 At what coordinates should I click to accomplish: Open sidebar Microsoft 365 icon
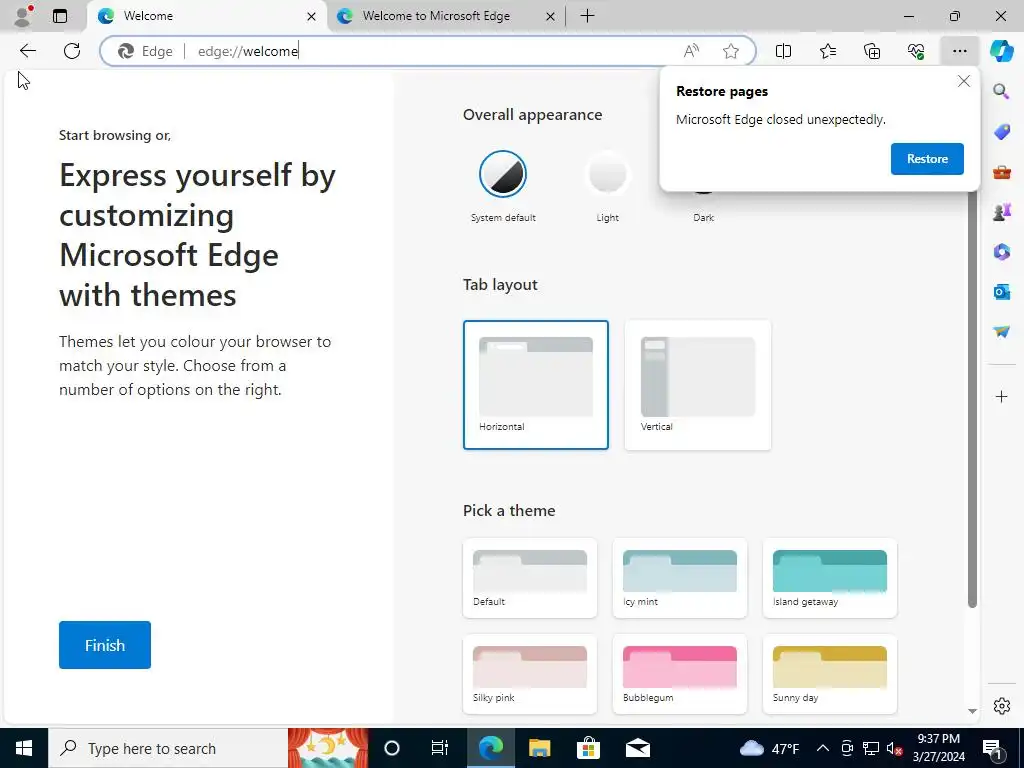(1001, 251)
